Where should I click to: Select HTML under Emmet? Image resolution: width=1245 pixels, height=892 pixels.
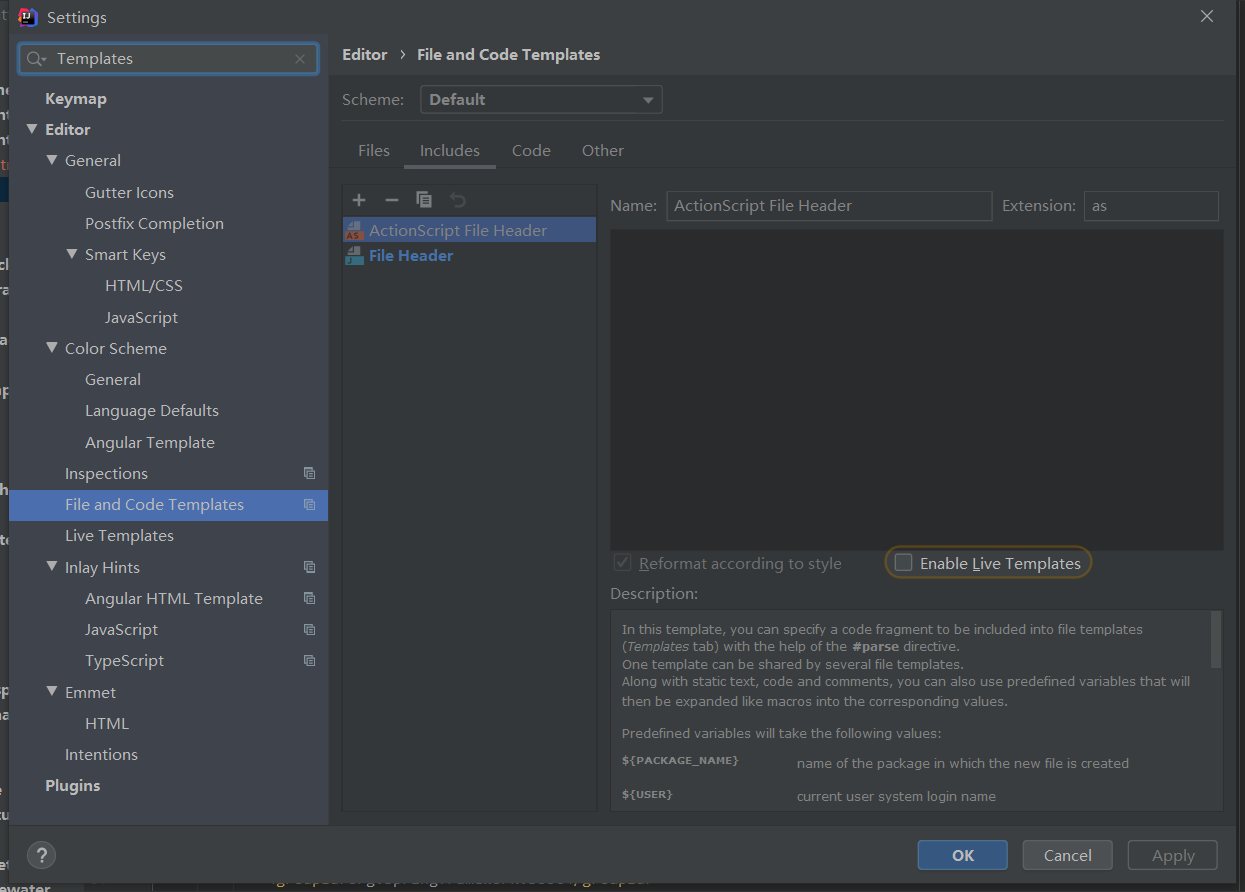pos(107,724)
